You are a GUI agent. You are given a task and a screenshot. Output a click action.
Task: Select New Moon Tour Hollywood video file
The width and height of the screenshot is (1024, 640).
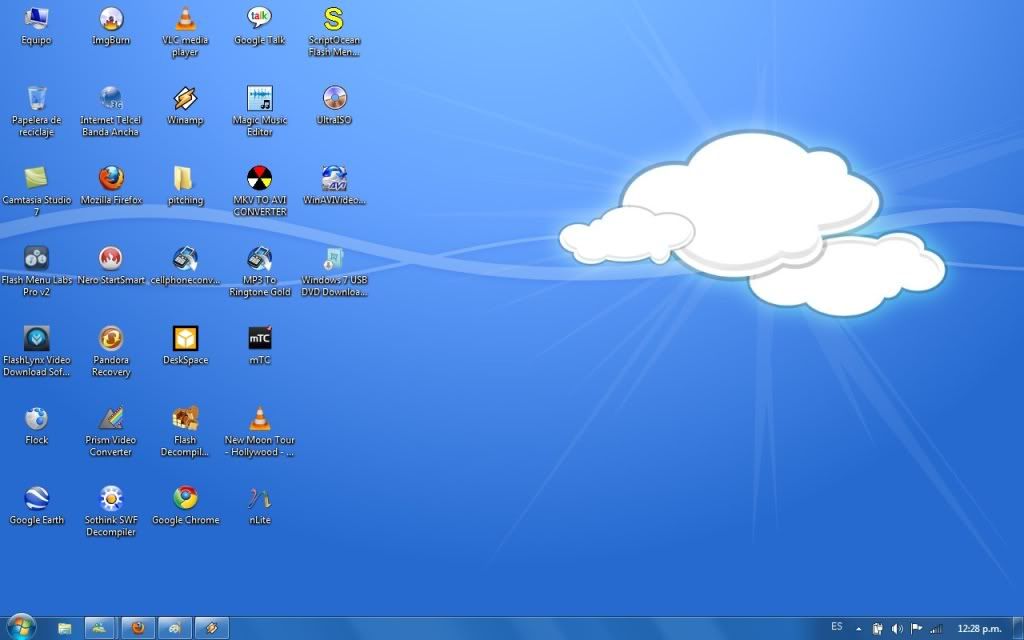(259, 432)
